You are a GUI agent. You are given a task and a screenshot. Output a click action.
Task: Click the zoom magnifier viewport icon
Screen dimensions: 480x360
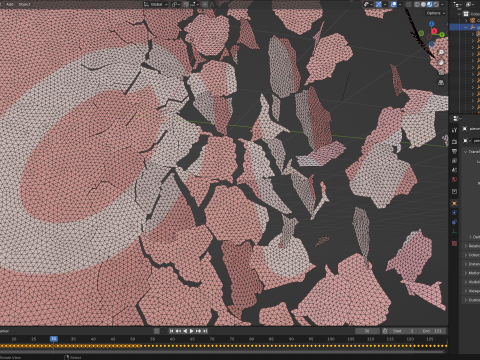(x=441, y=52)
